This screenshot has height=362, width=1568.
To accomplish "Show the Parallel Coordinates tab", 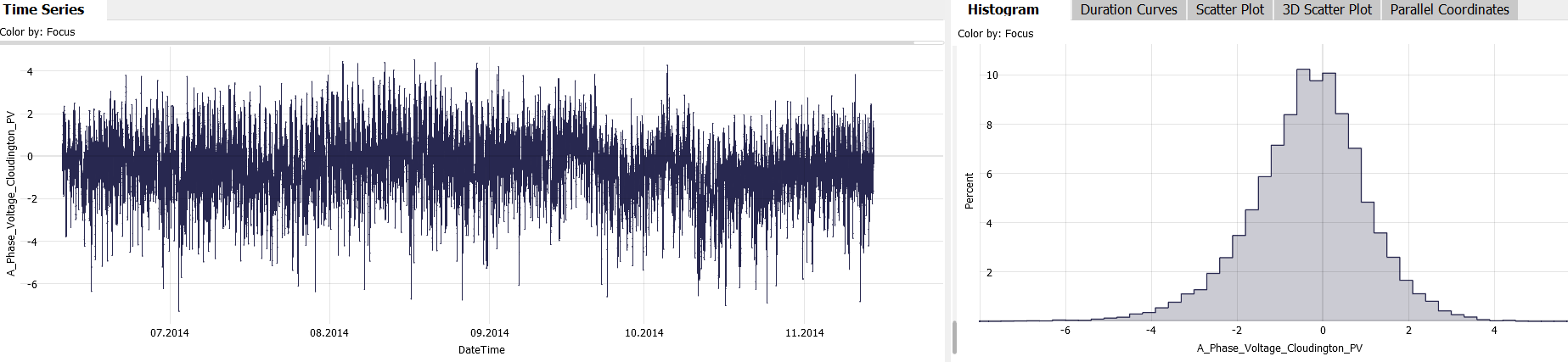I will [1449, 10].
